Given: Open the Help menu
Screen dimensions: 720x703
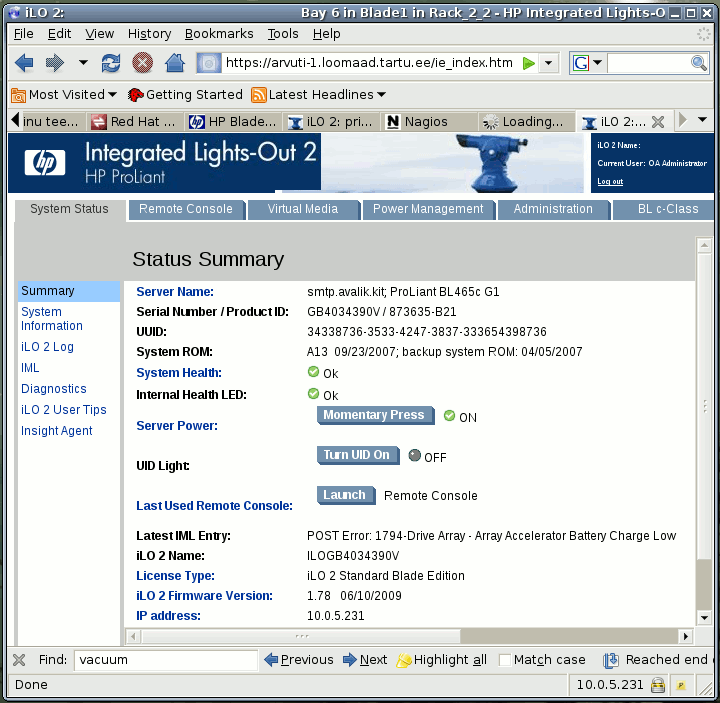Looking at the screenshot, I should [x=326, y=34].
